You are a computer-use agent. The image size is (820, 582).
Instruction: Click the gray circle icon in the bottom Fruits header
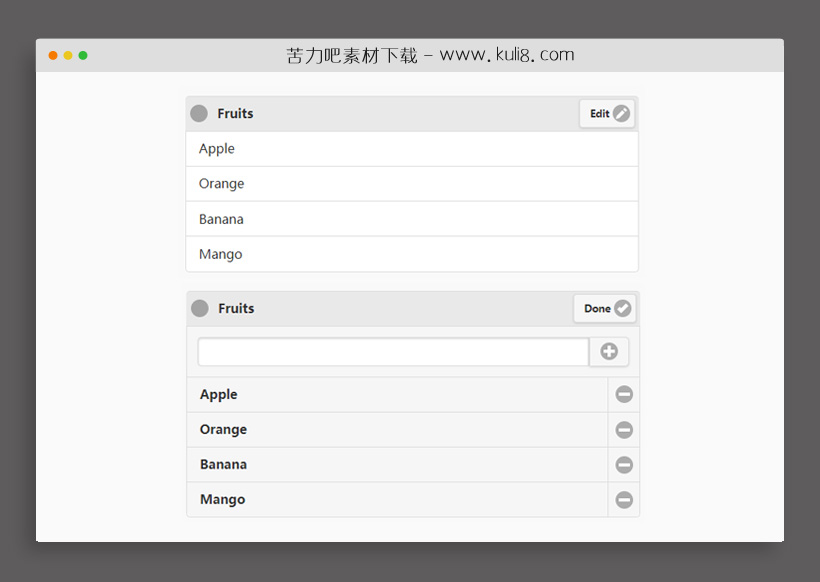click(199, 308)
